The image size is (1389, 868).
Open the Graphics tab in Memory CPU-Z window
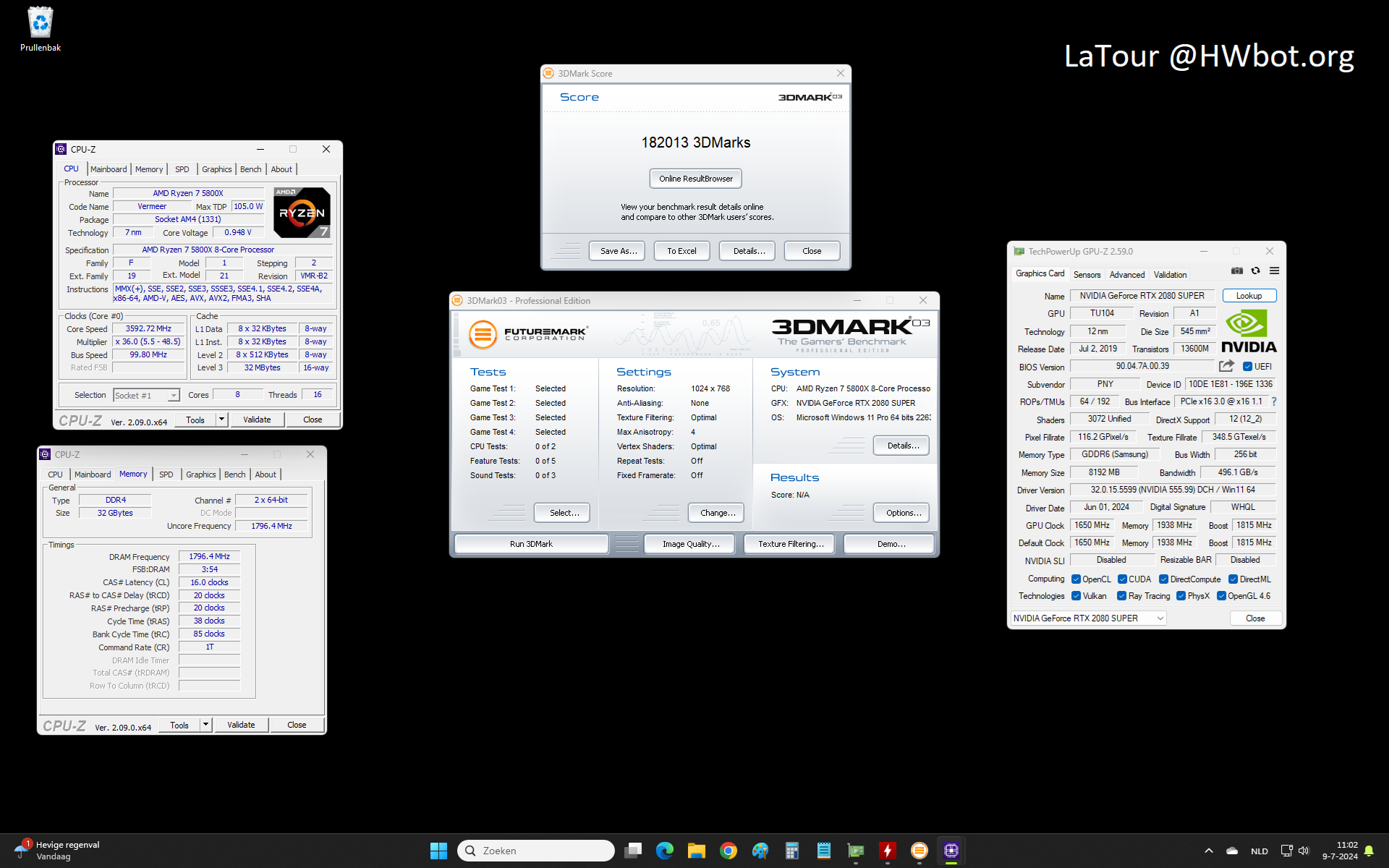[200, 475]
